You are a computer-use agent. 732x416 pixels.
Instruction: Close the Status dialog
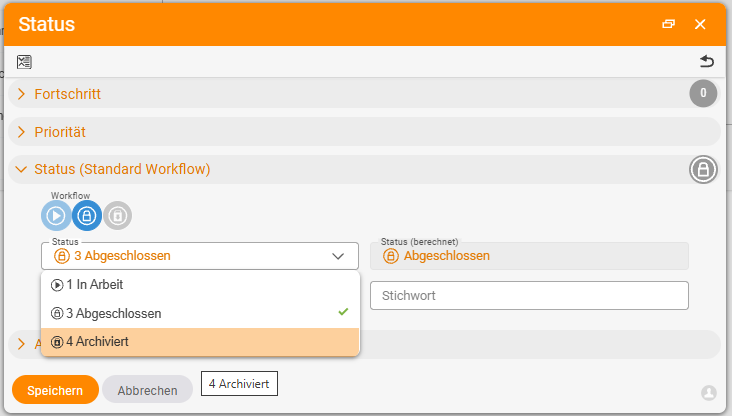[700, 24]
